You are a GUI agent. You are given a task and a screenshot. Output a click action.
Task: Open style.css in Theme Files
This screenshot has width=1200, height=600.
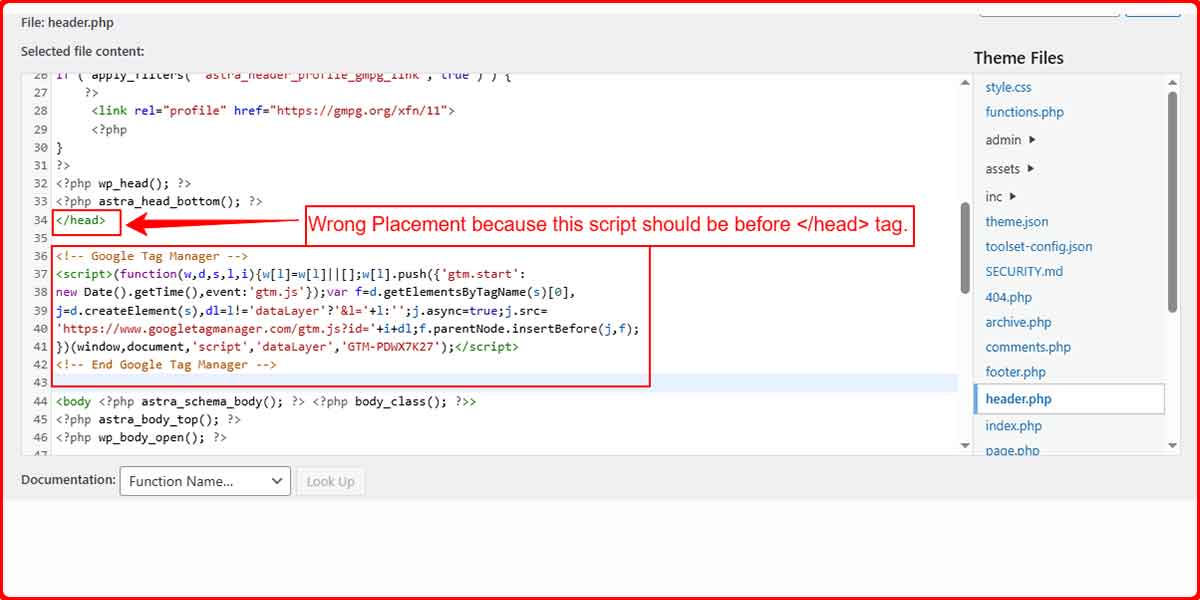pyautogui.click(x=1008, y=87)
